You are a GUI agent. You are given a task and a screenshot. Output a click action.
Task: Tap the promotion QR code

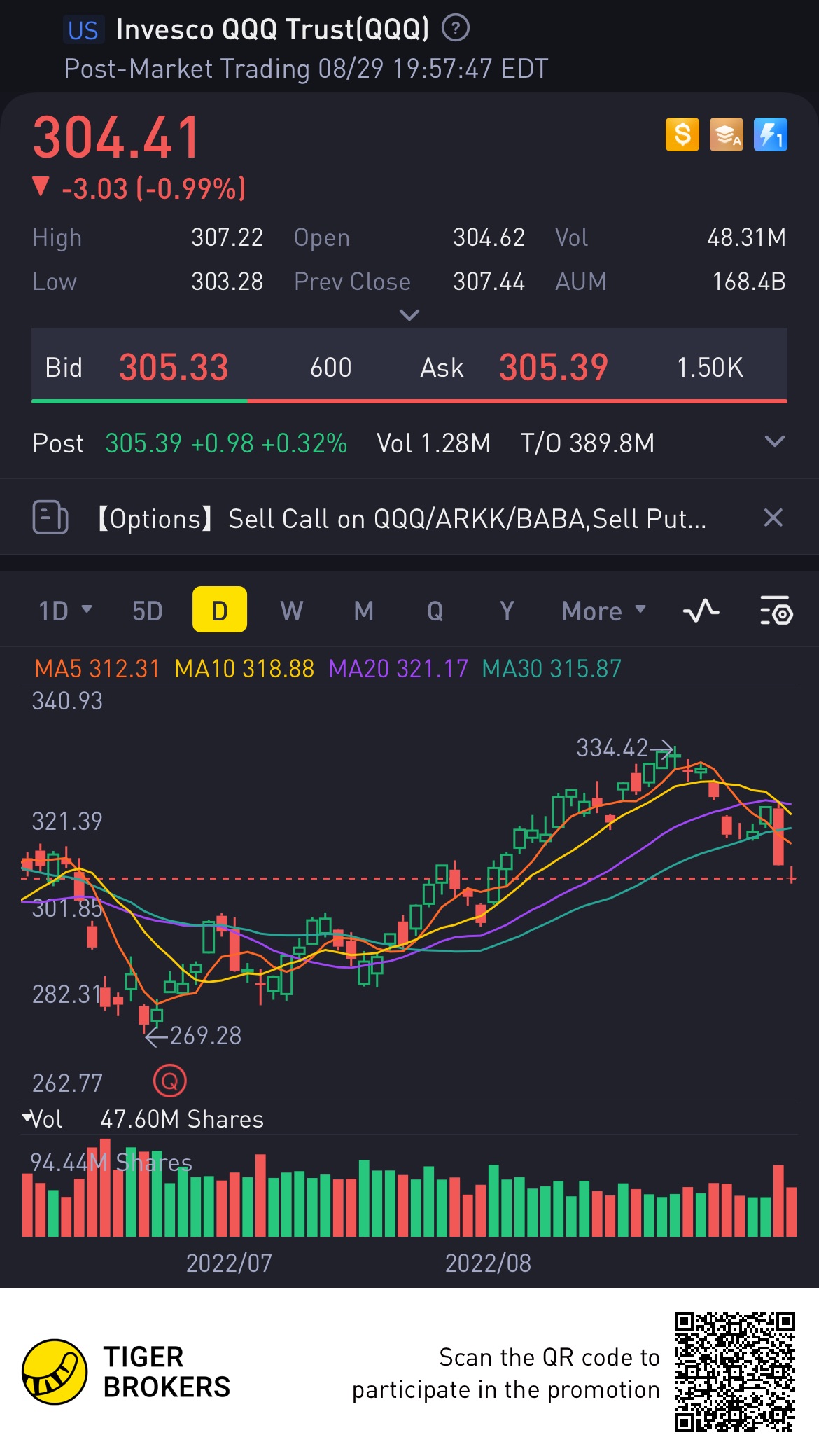point(735,1372)
